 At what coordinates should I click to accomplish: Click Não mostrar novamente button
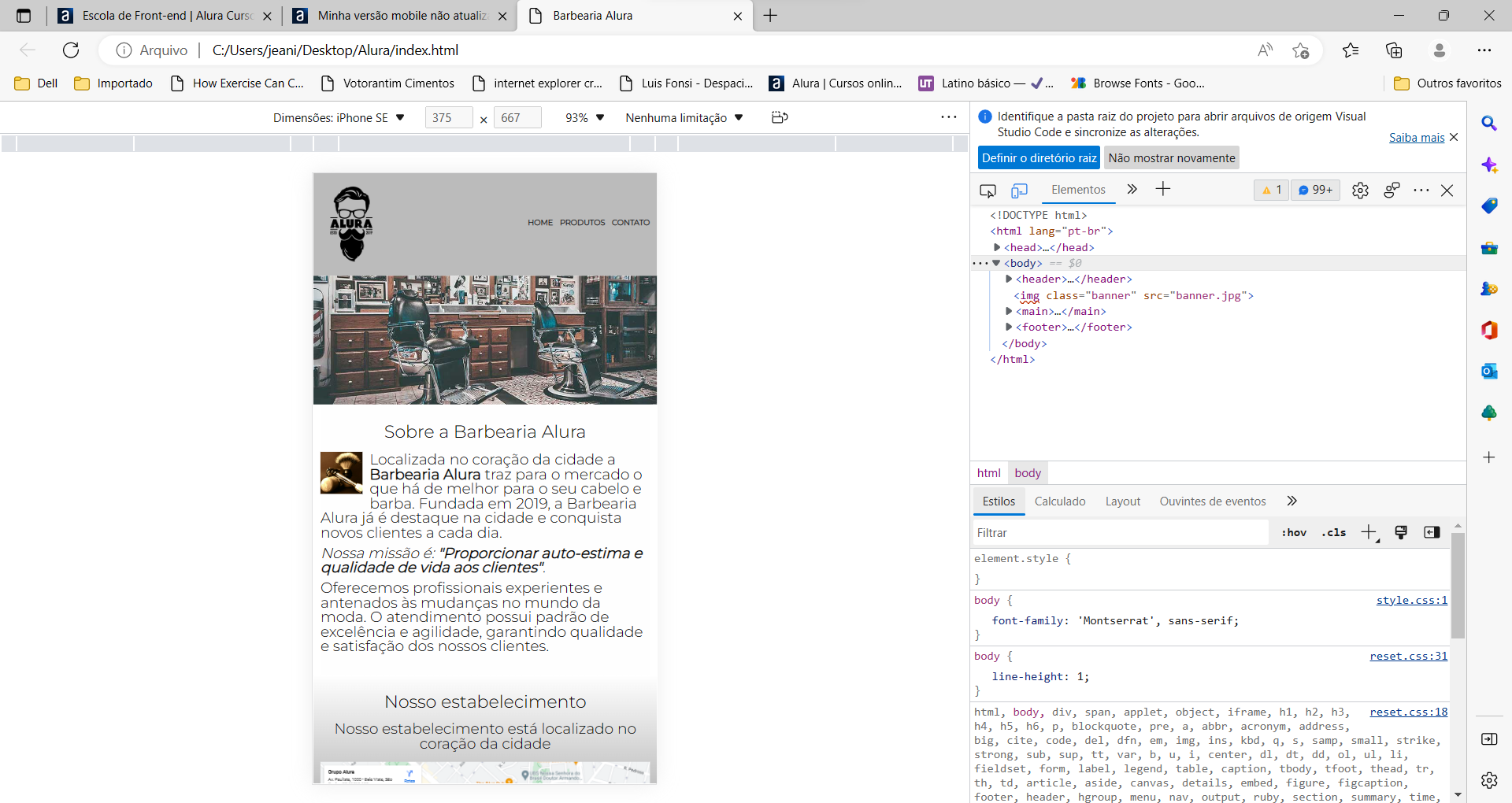[x=1172, y=158]
